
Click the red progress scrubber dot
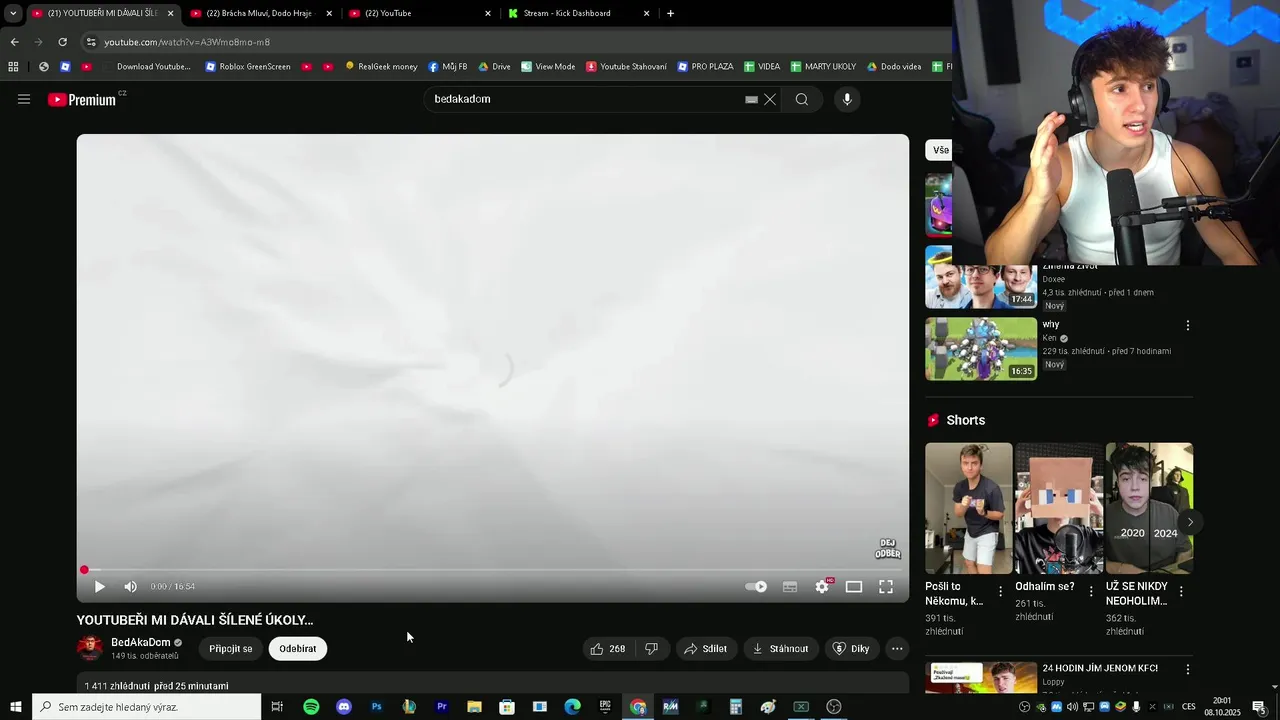coord(84,570)
